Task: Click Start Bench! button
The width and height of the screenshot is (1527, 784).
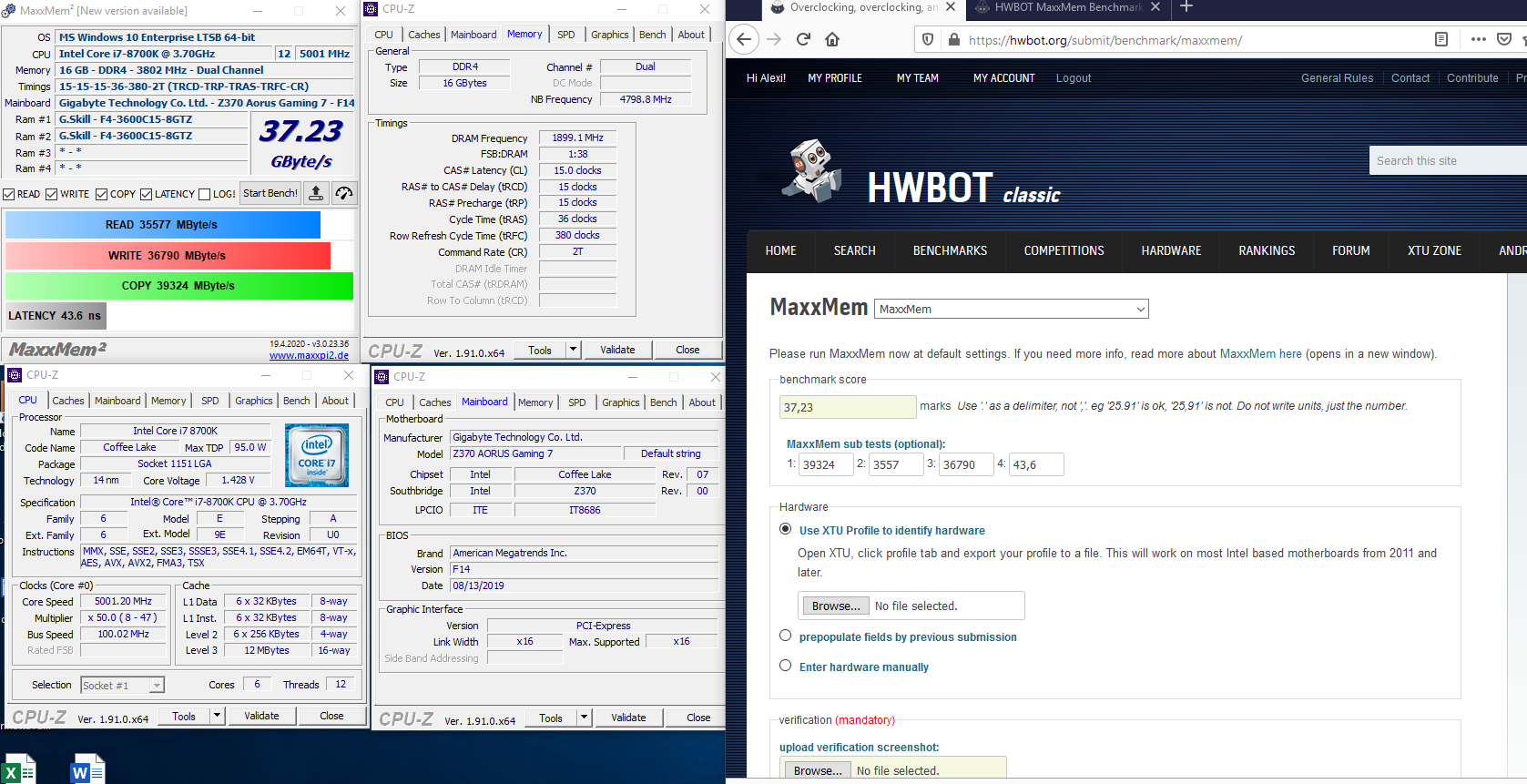Action: click(270, 193)
